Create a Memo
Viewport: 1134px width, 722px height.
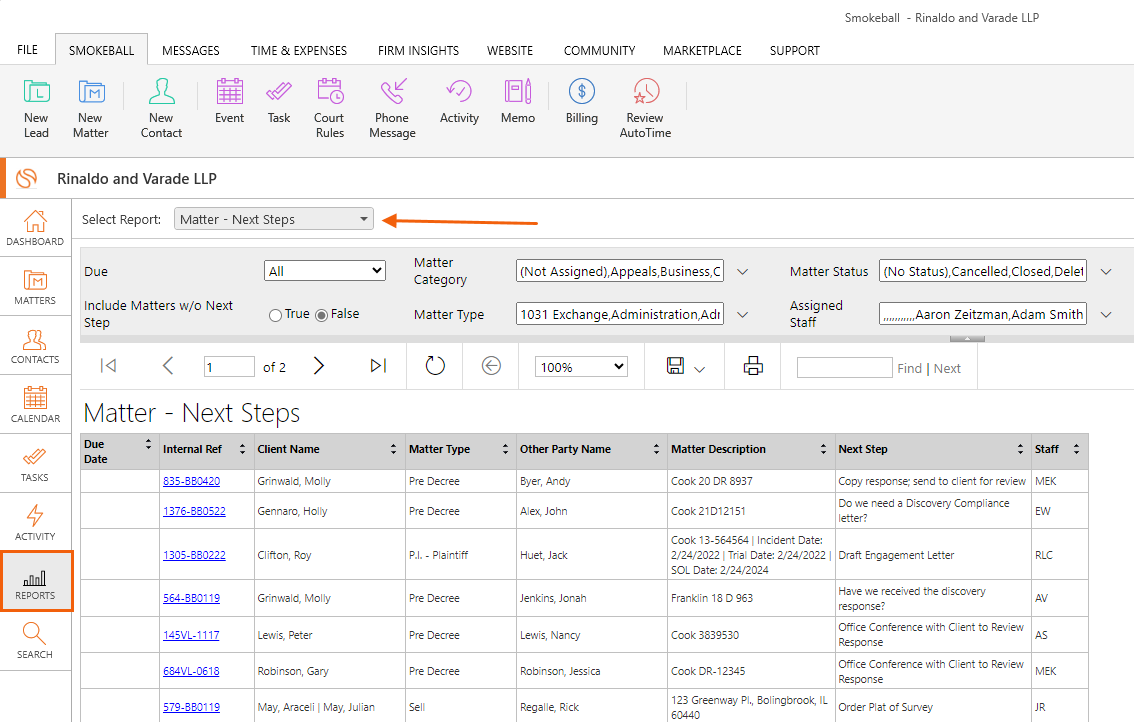(518, 101)
